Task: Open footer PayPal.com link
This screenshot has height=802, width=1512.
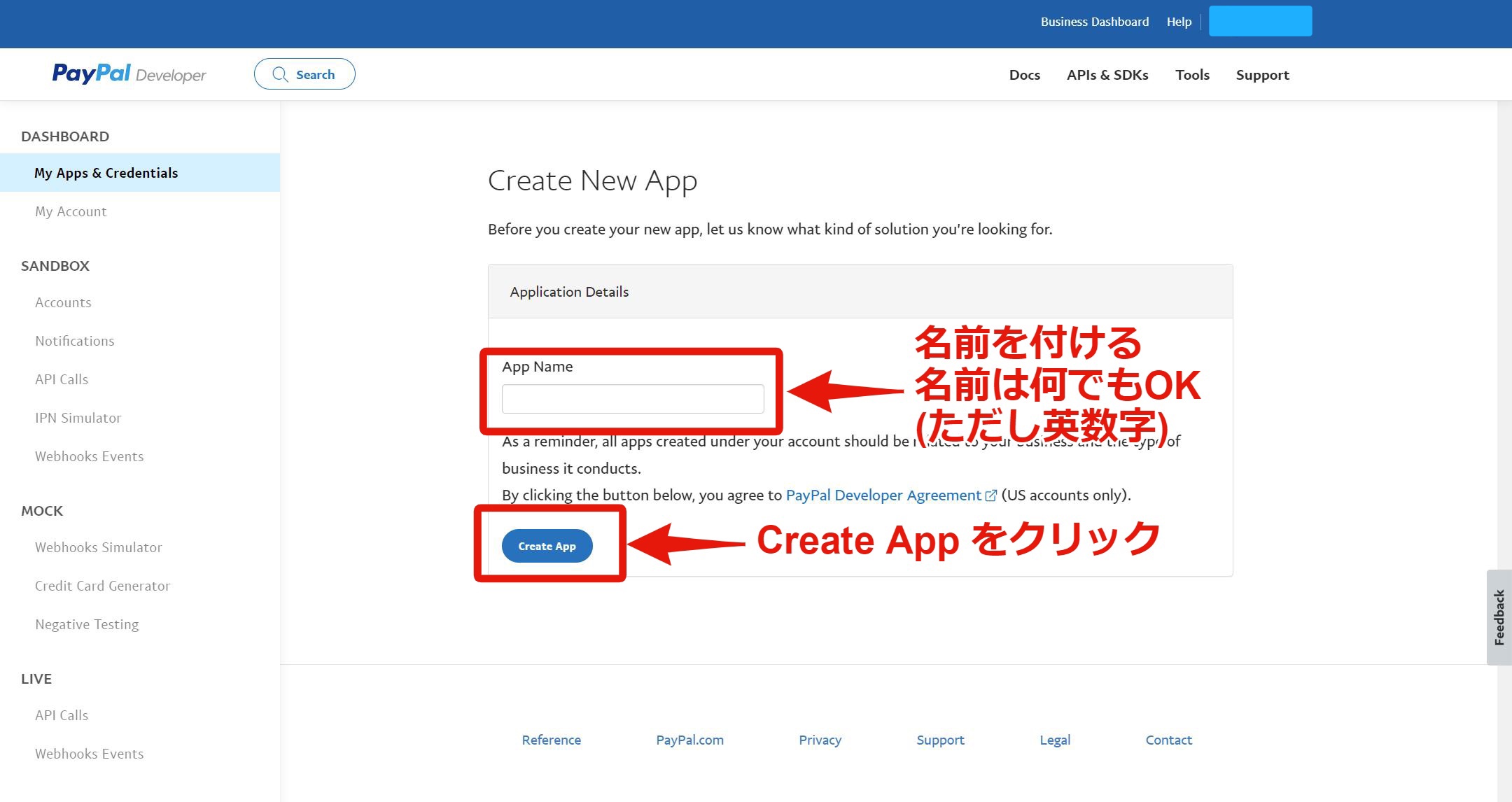Action: click(x=689, y=740)
